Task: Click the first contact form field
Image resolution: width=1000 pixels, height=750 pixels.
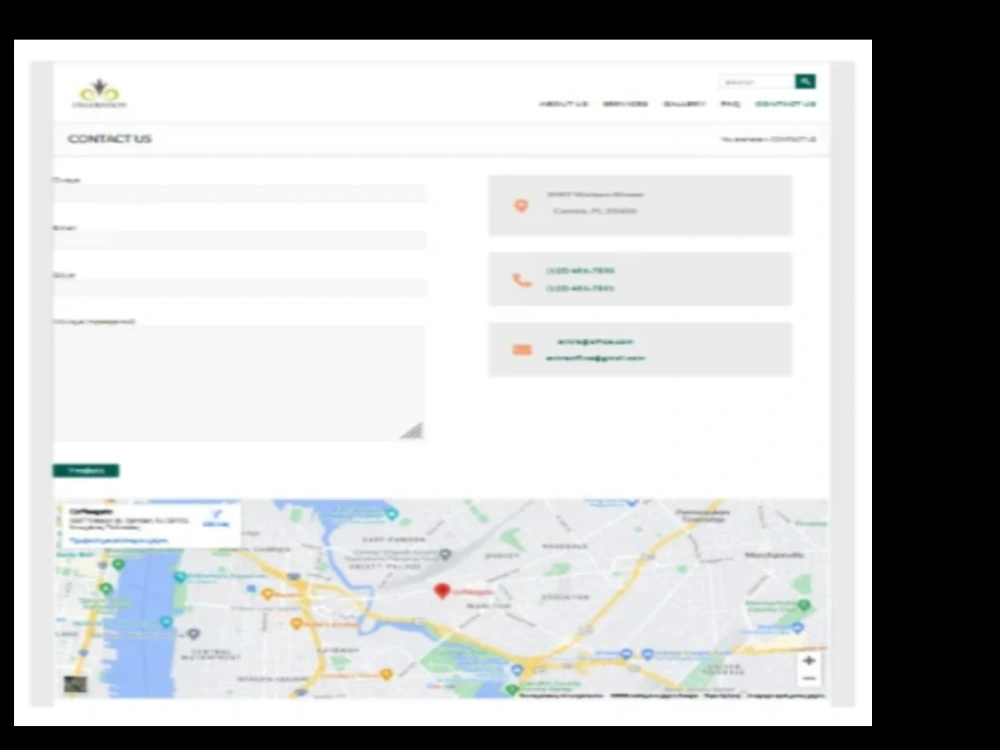Action: tap(239, 194)
